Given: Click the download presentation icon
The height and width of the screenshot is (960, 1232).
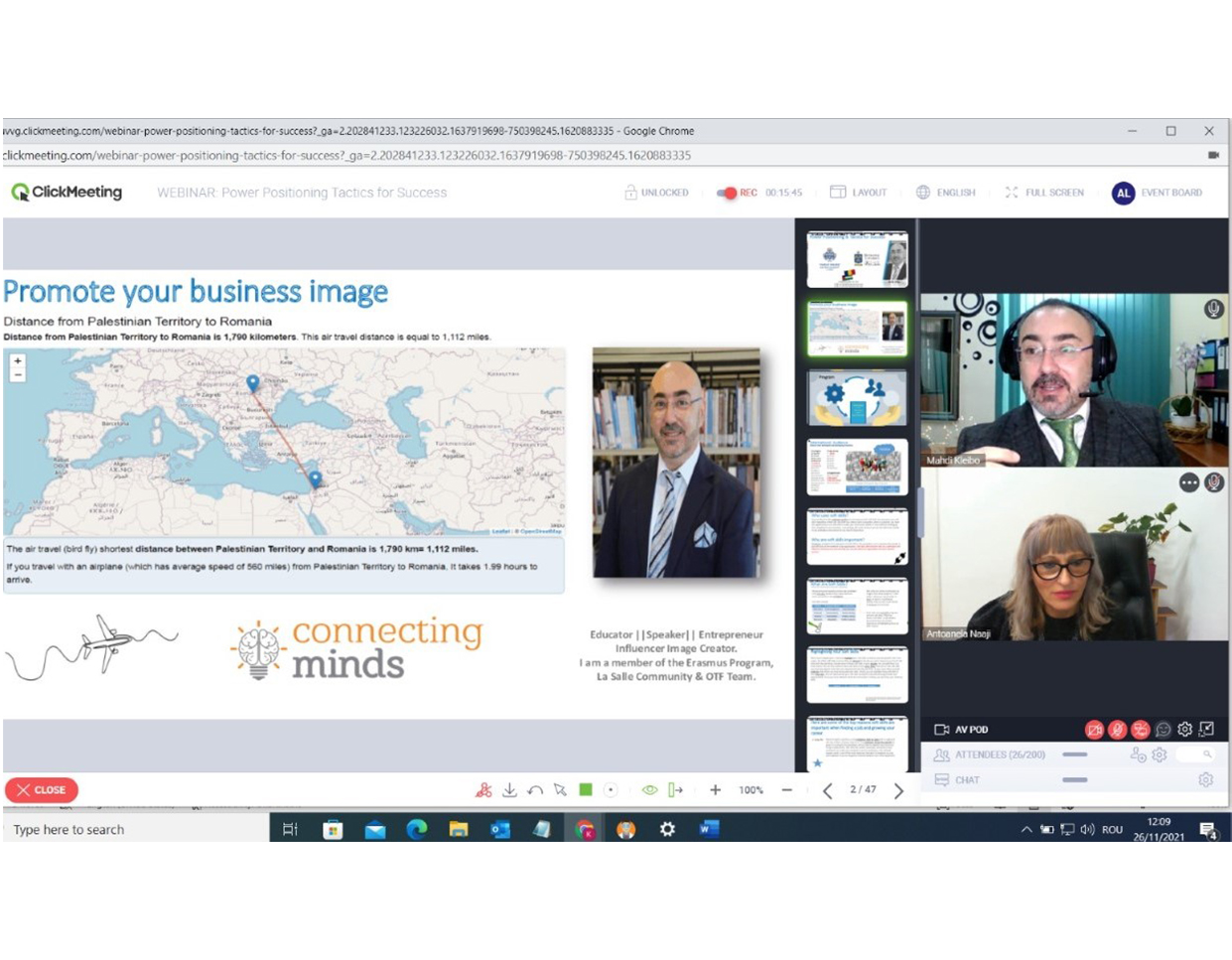Looking at the screenshot, I should tap(509, 790).
